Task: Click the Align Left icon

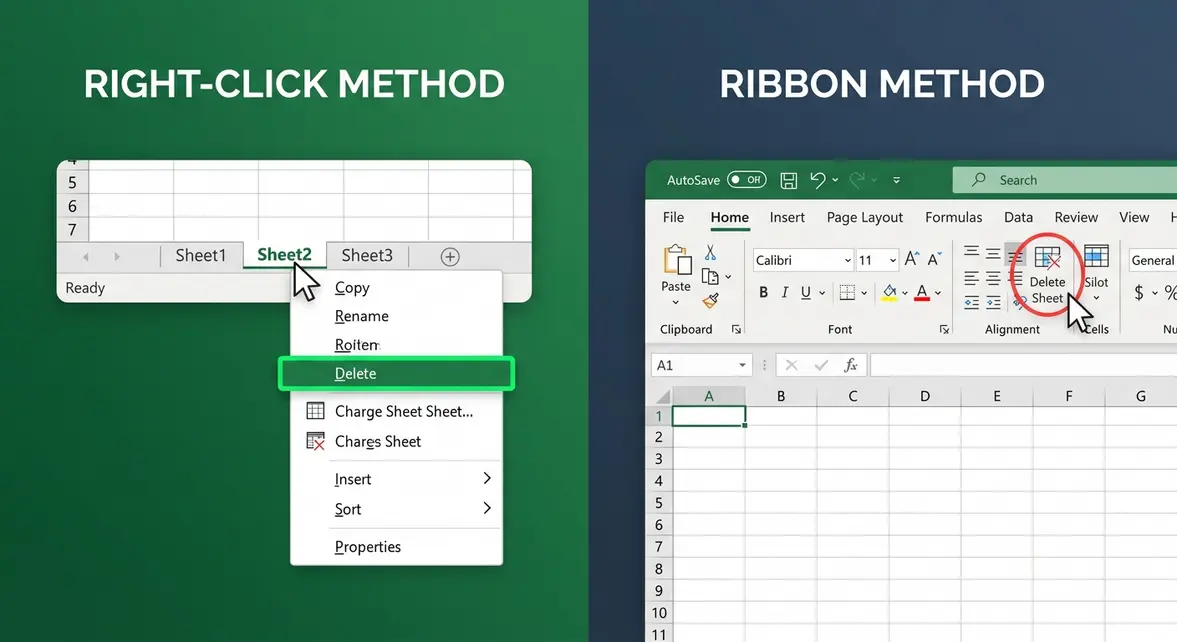Action: (971, 279)
